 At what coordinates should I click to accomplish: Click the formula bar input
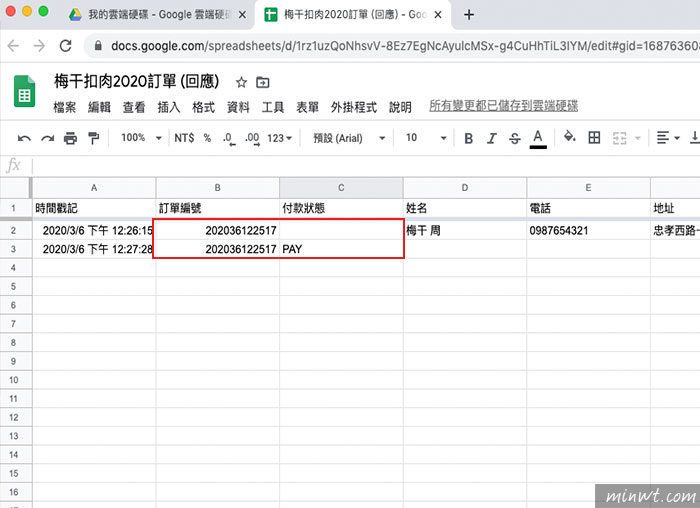(x=366, y=166)
